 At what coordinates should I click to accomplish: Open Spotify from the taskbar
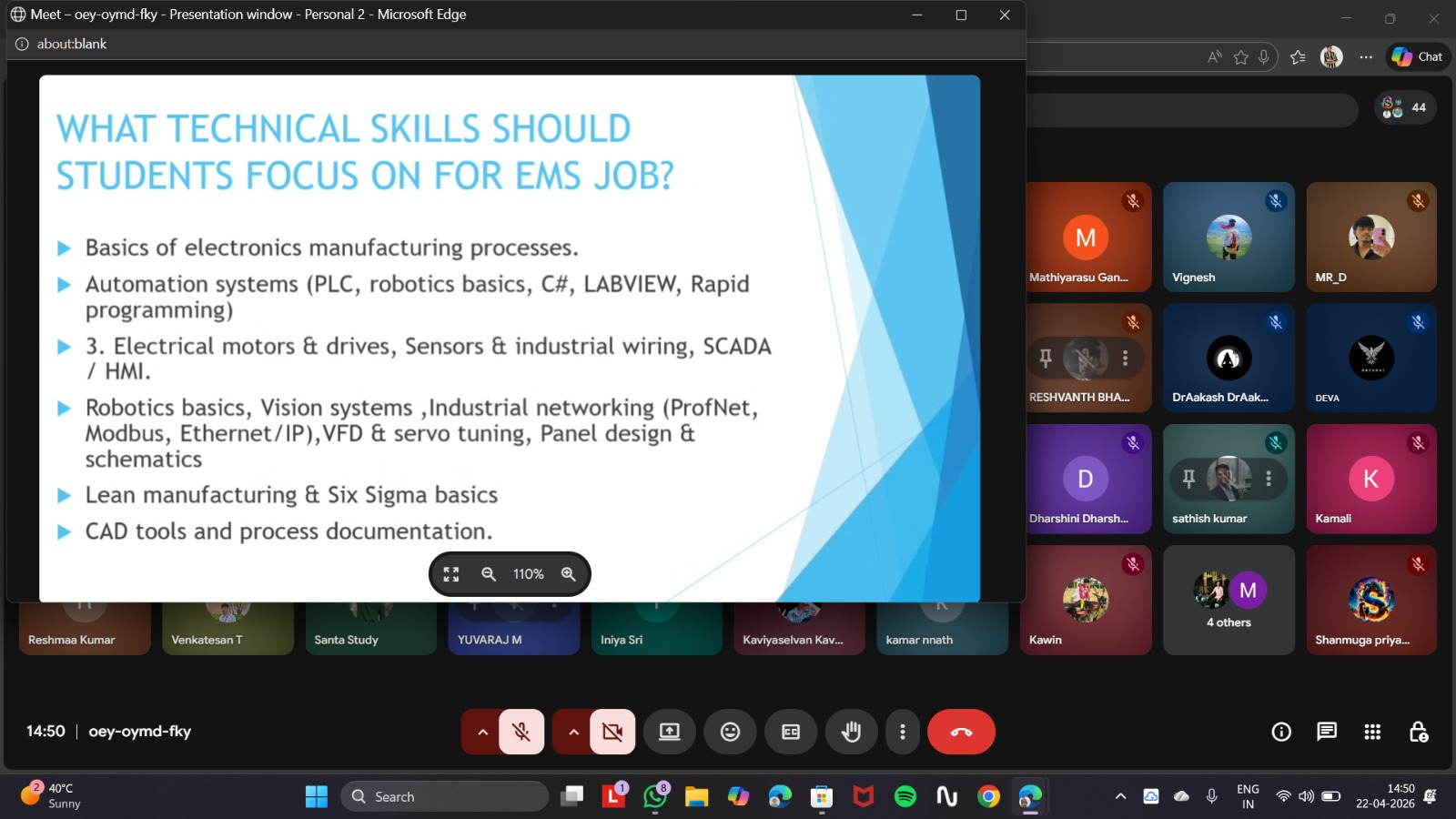(905, 797)
